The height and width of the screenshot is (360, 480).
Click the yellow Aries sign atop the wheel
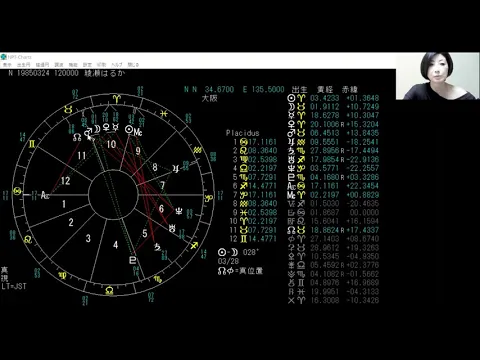117,99
